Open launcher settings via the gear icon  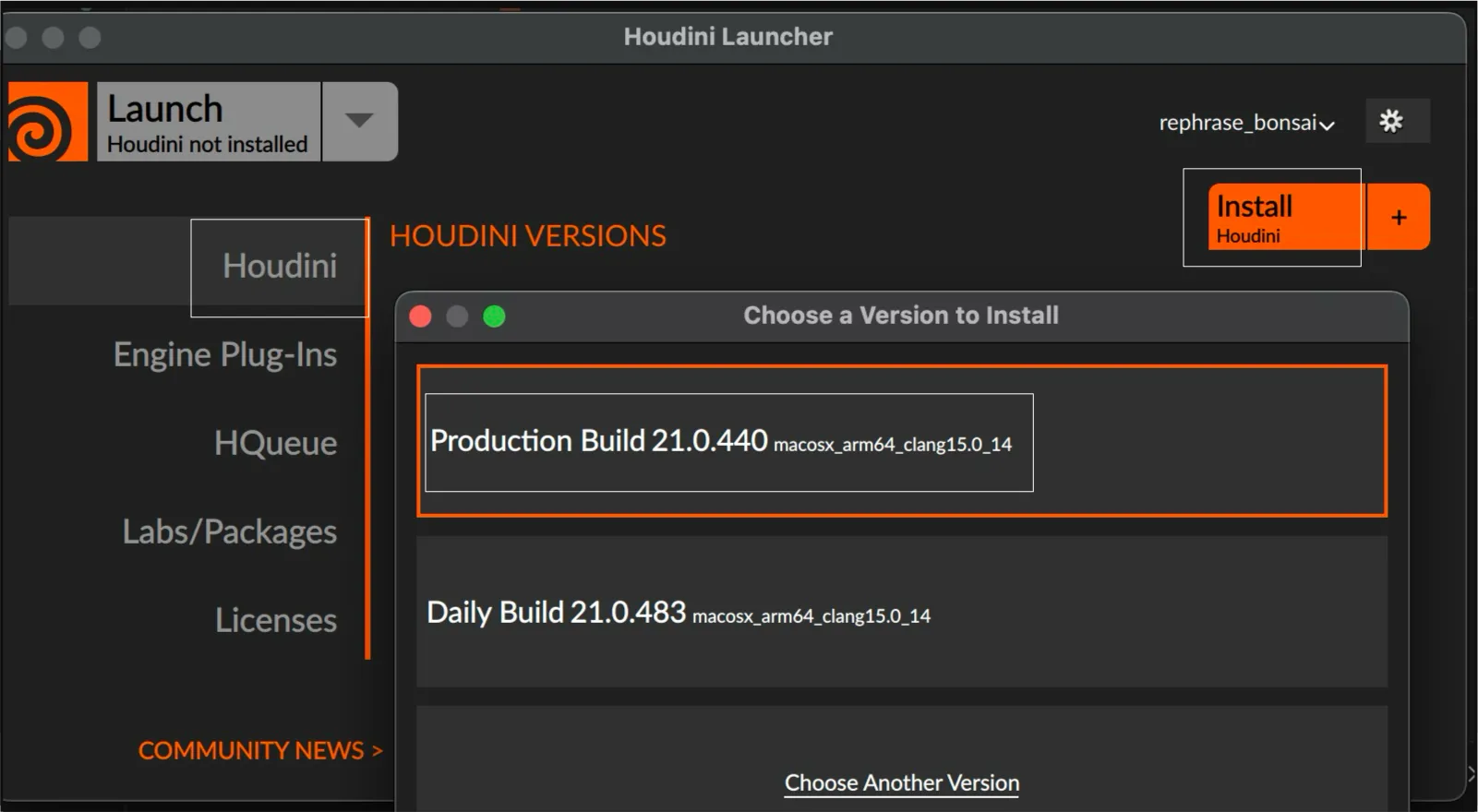click(x=1396, y=120)
